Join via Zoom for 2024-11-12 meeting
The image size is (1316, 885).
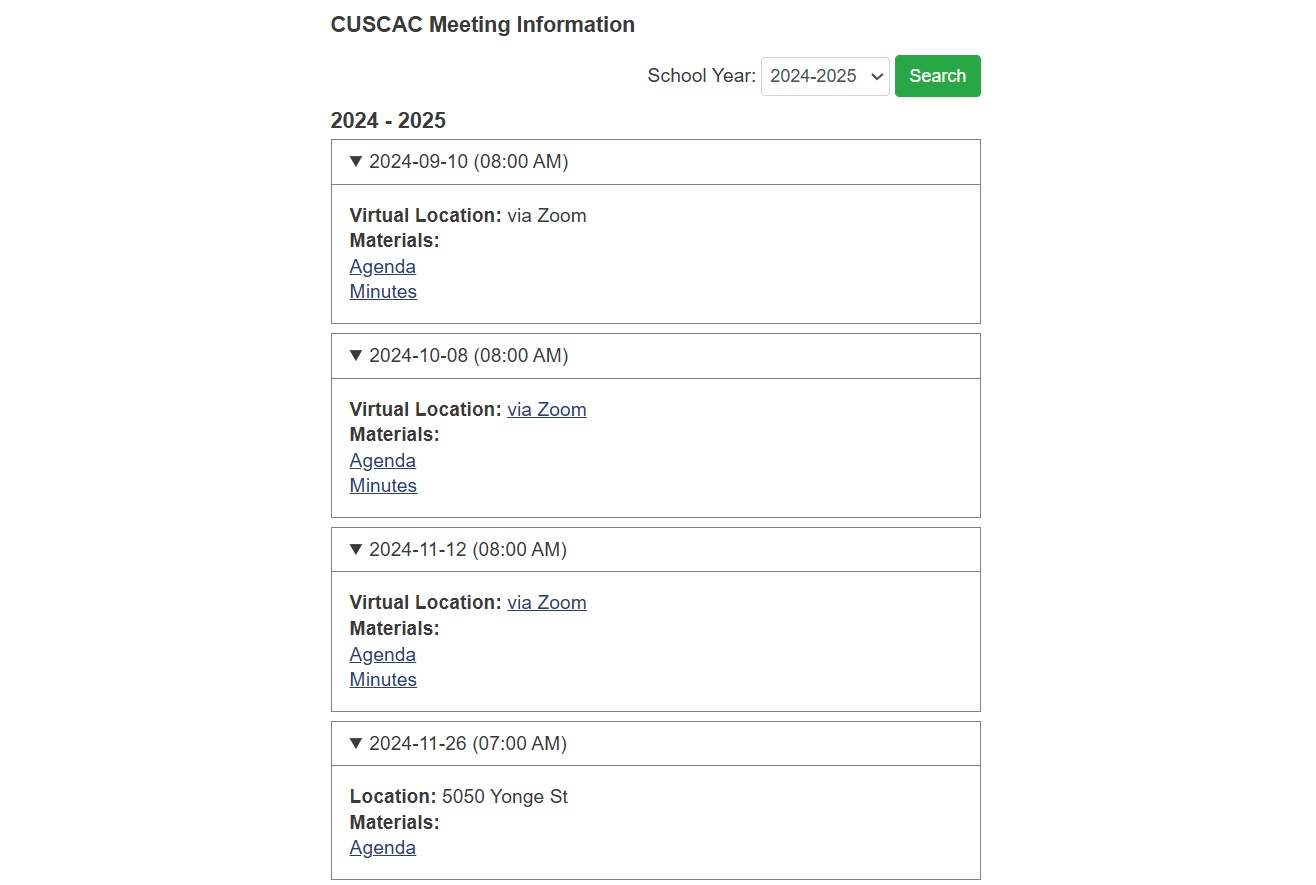click(546, 603)
